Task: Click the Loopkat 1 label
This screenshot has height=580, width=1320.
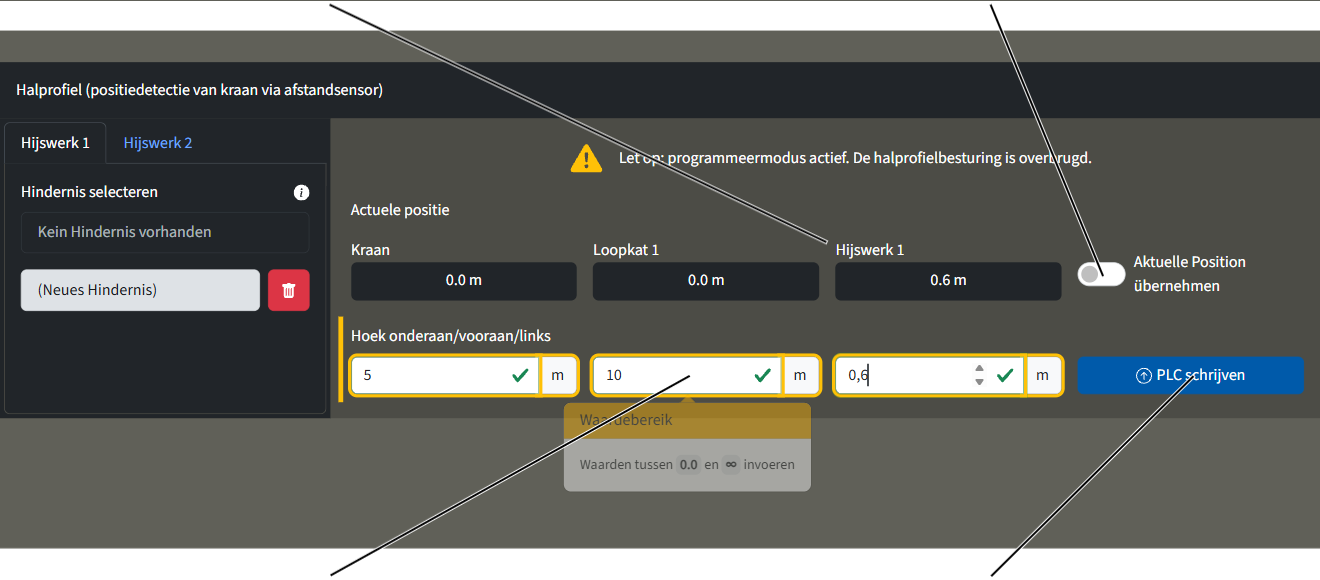Action: click(x=626, y=250)
